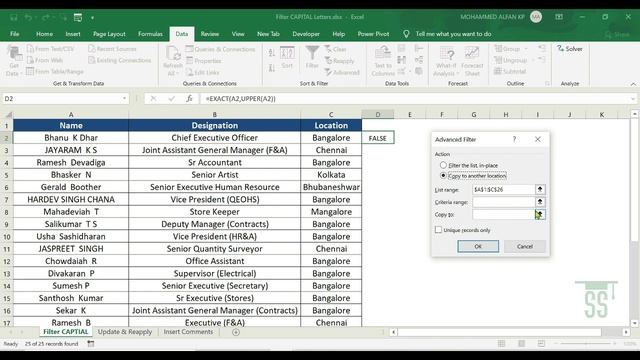Open the Developer tab
Screen dimensions: 640x360
pos(306,34)
